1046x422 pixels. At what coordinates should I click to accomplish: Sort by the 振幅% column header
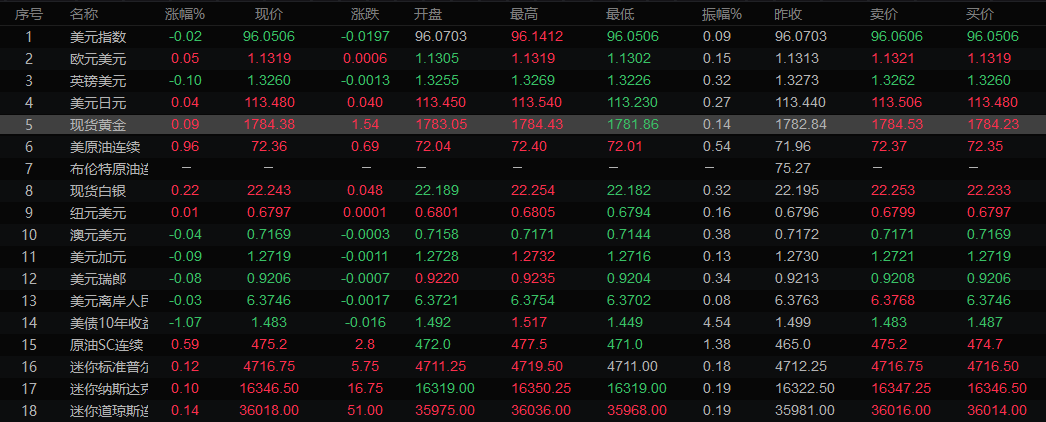(x=721, y=14)
